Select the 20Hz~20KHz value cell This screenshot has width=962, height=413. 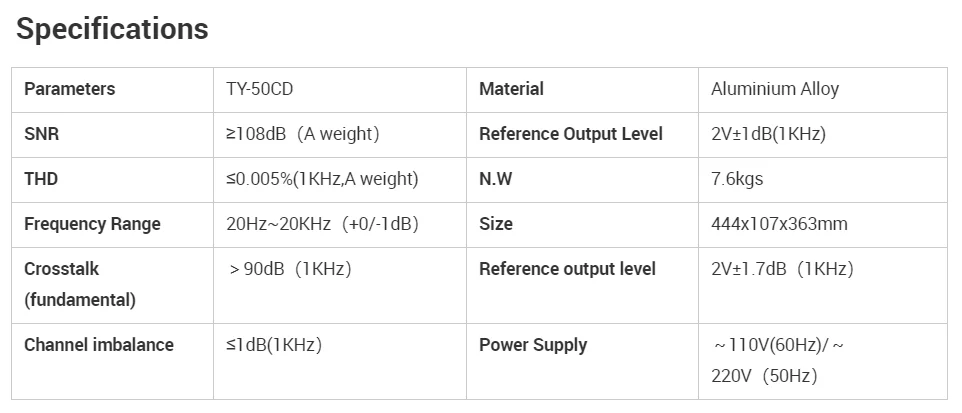click(x=322, y=224)
